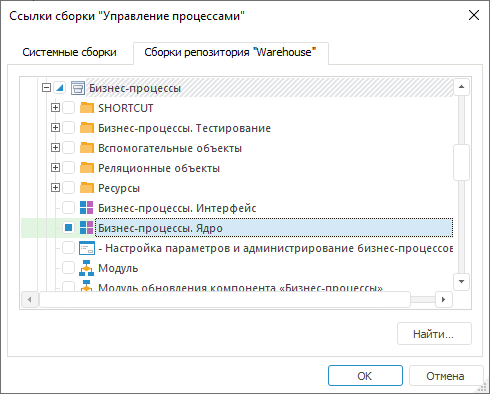
Task: Check the Модуль checkbox
Action: (69, 268)
